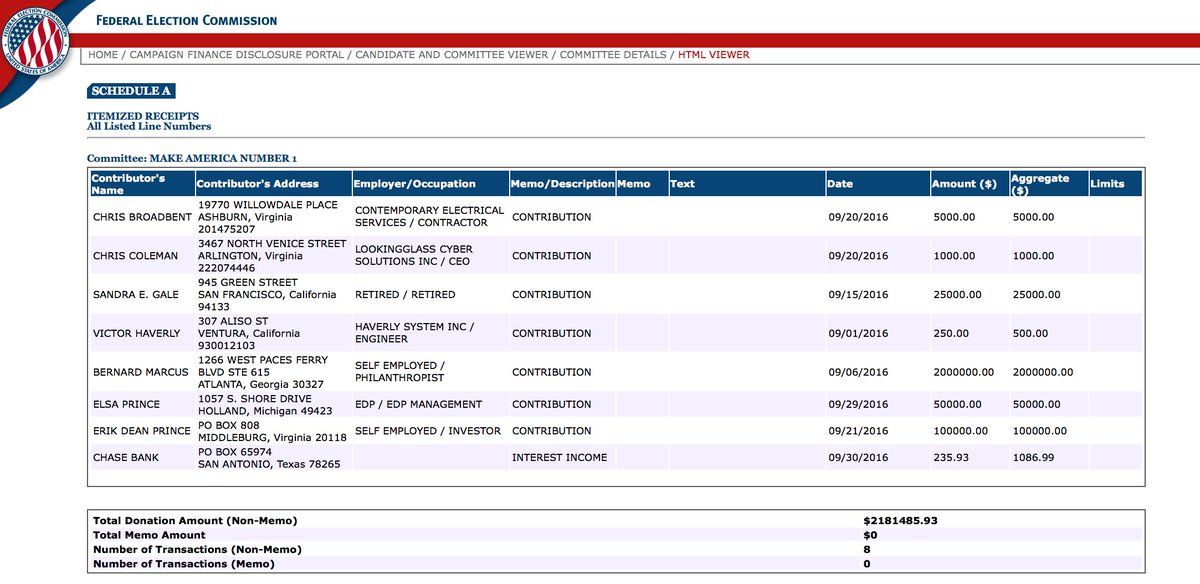Click the 1086.99 aggregate cell
This screenshot has width=1200, height=584.
1034,457
